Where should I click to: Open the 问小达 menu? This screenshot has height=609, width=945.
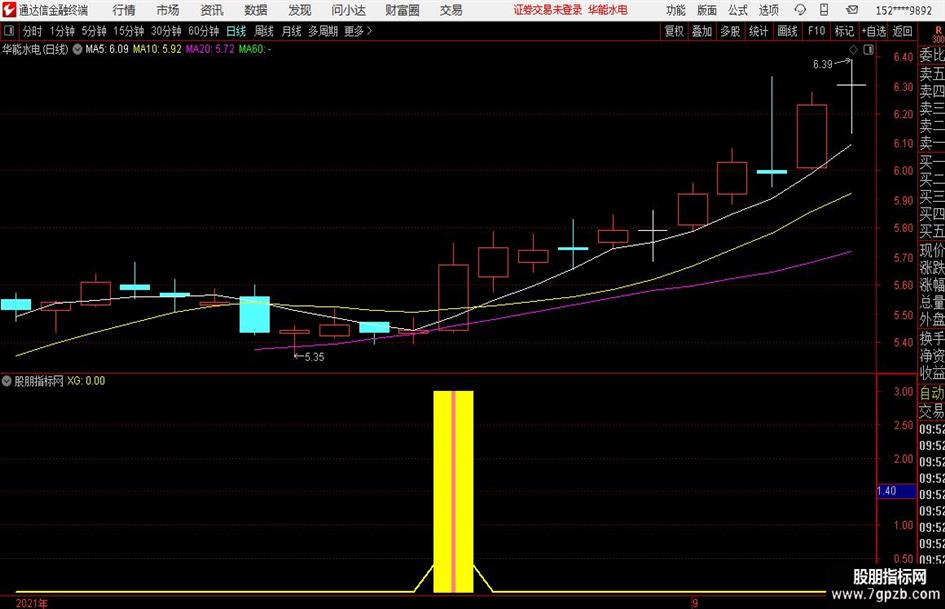click(x=348, y=10)
